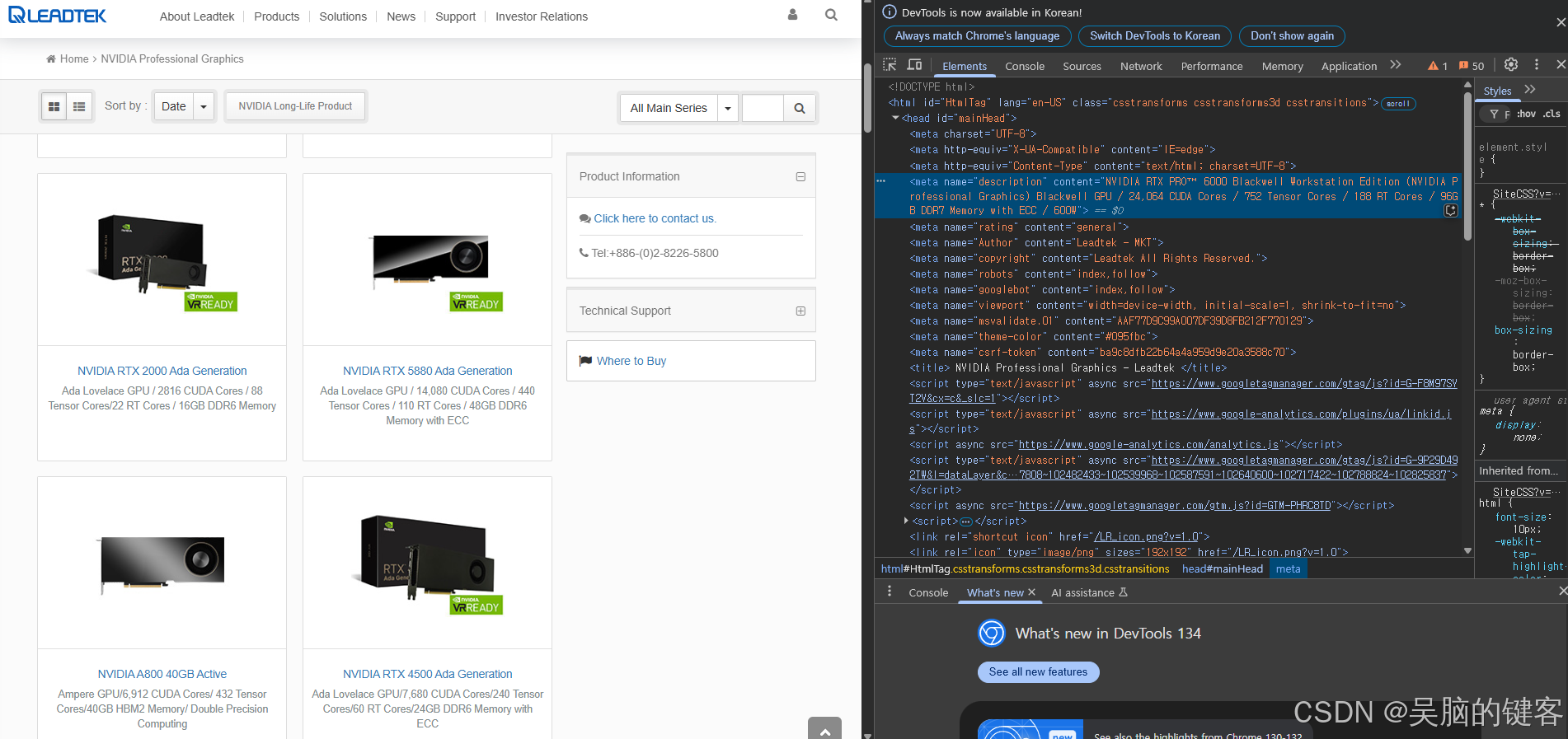Open the News menu
1568x739 pixels.
[x=401, y=16]
